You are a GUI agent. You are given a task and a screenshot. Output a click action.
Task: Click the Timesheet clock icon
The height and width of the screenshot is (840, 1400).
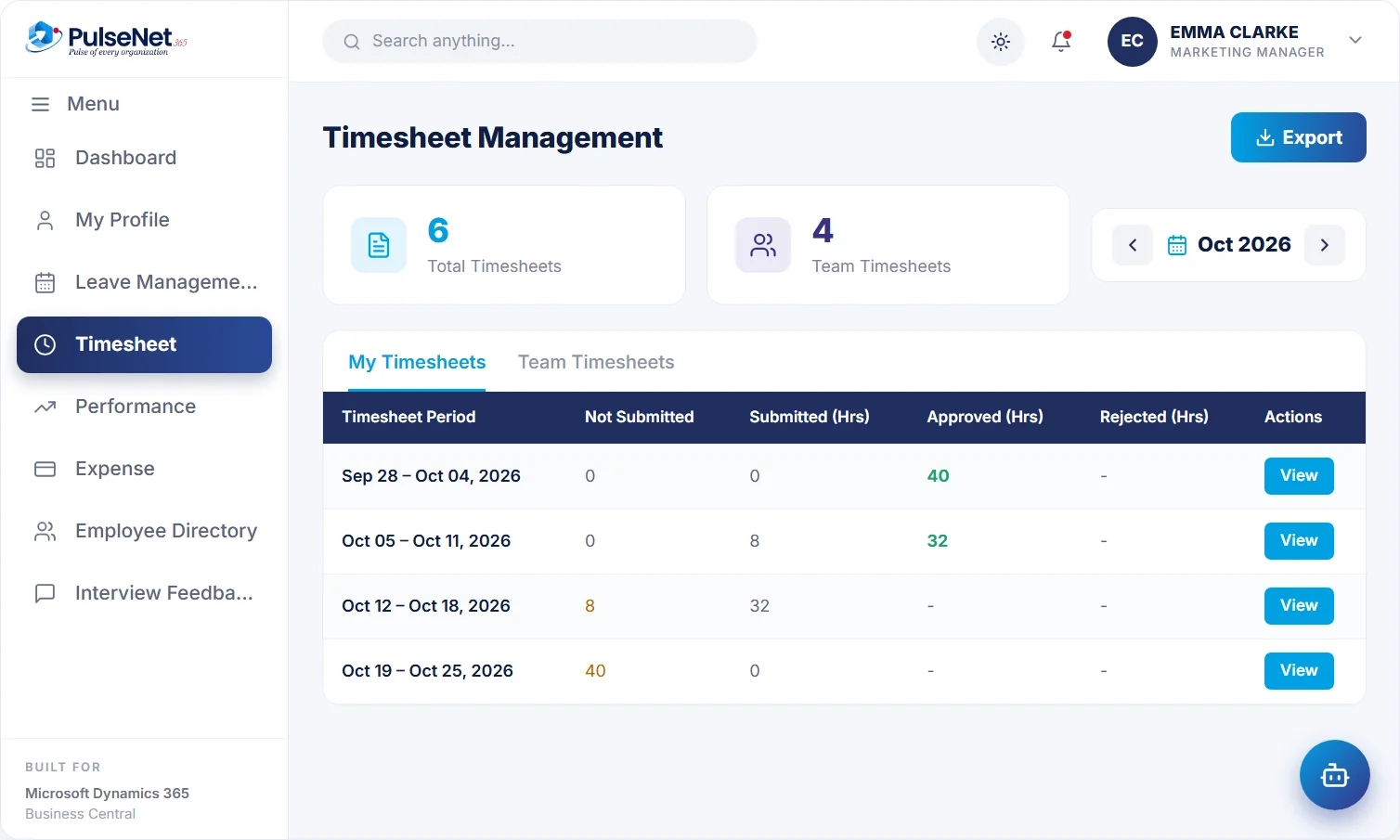click(45, 344)
